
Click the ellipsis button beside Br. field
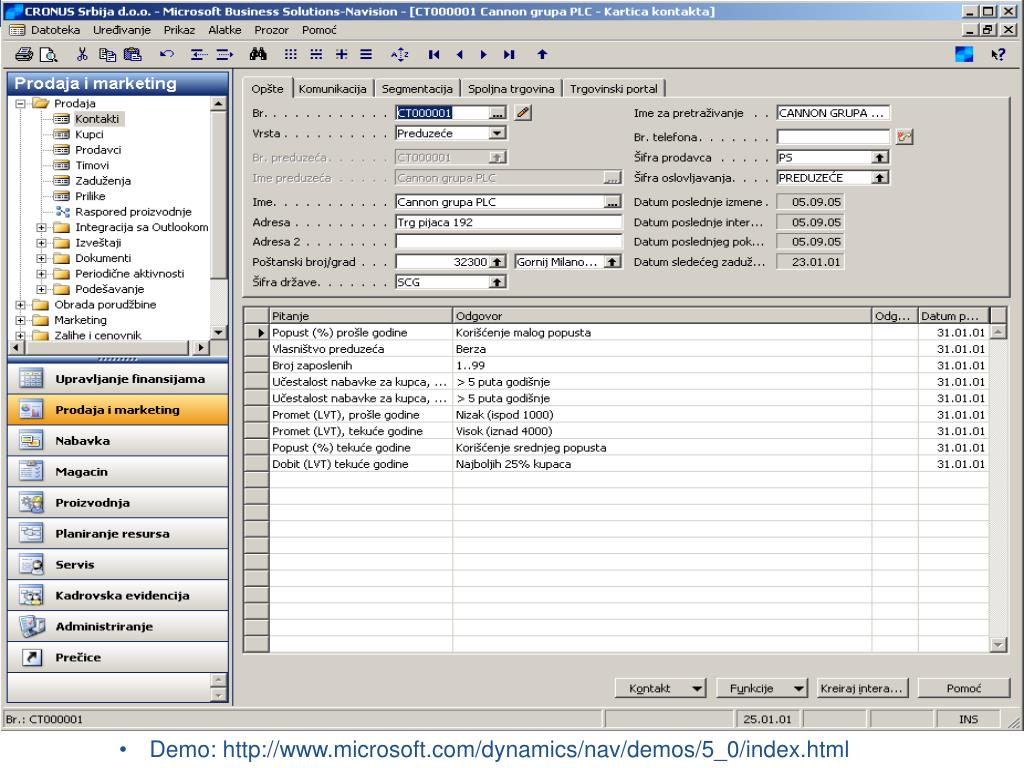[x=498, y=113]
